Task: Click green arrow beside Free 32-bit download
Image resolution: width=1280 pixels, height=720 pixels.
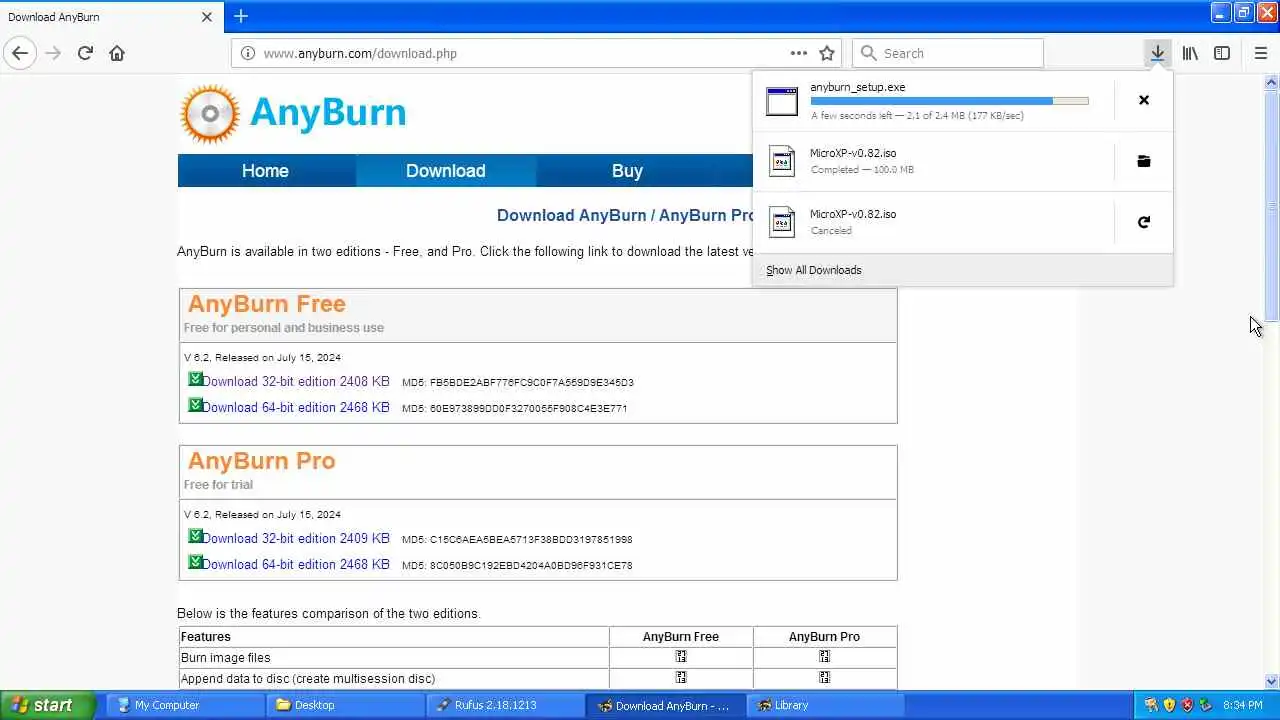Action: coord(195,379)
